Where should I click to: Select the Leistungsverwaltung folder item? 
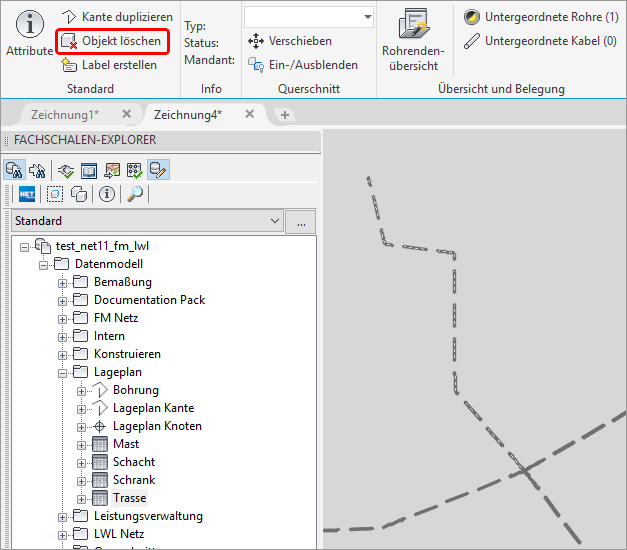tap(148, 516)
